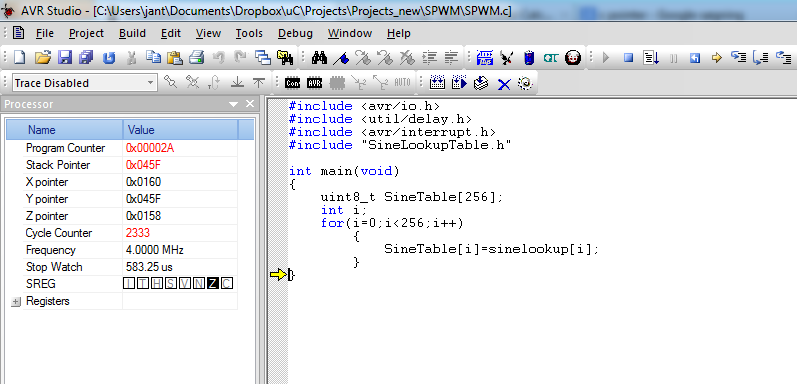Click the Con connect dialog icon

tap(293, 83)
